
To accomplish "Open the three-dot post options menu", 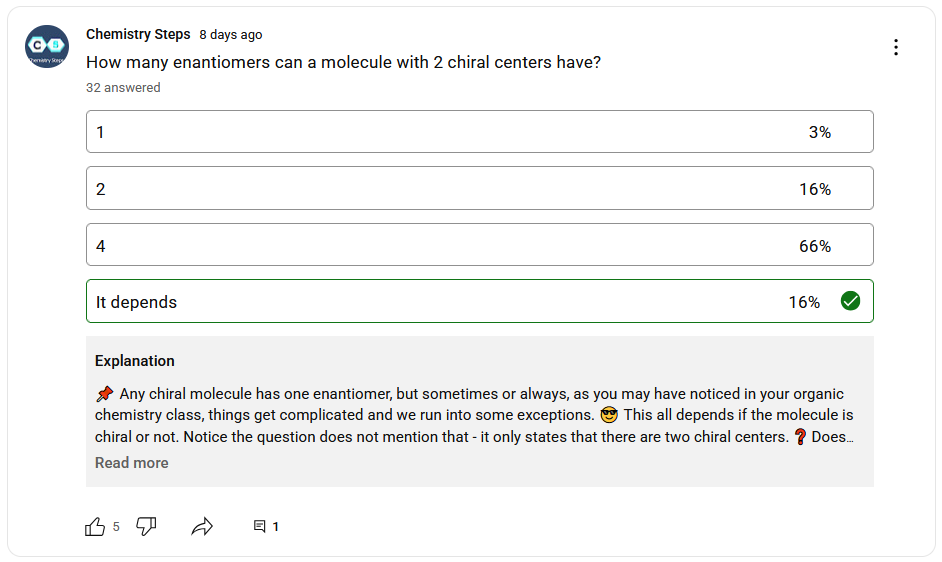I will click(896, 47).
